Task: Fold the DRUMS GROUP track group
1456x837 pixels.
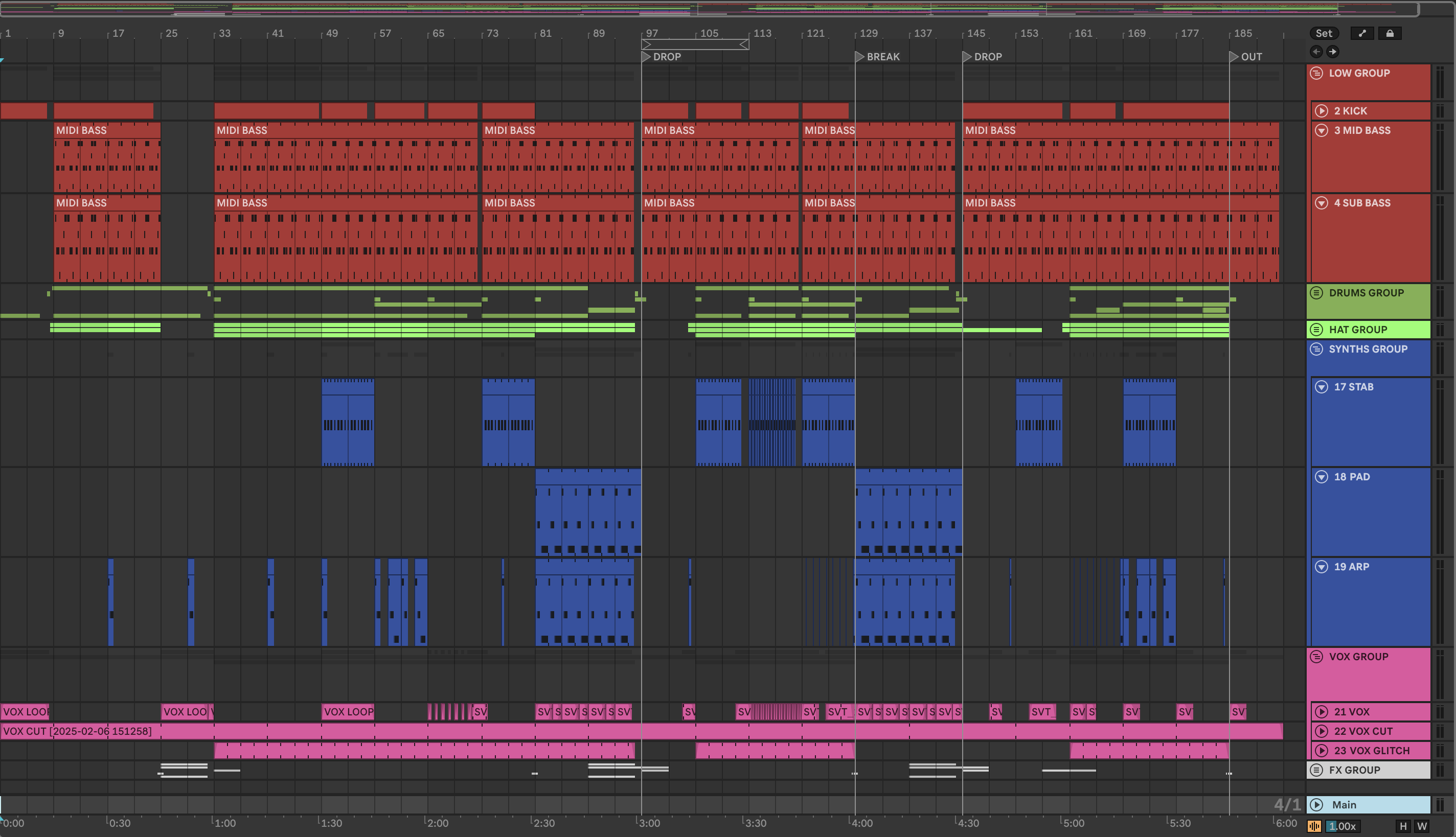Action: (x=1317, y=293)
